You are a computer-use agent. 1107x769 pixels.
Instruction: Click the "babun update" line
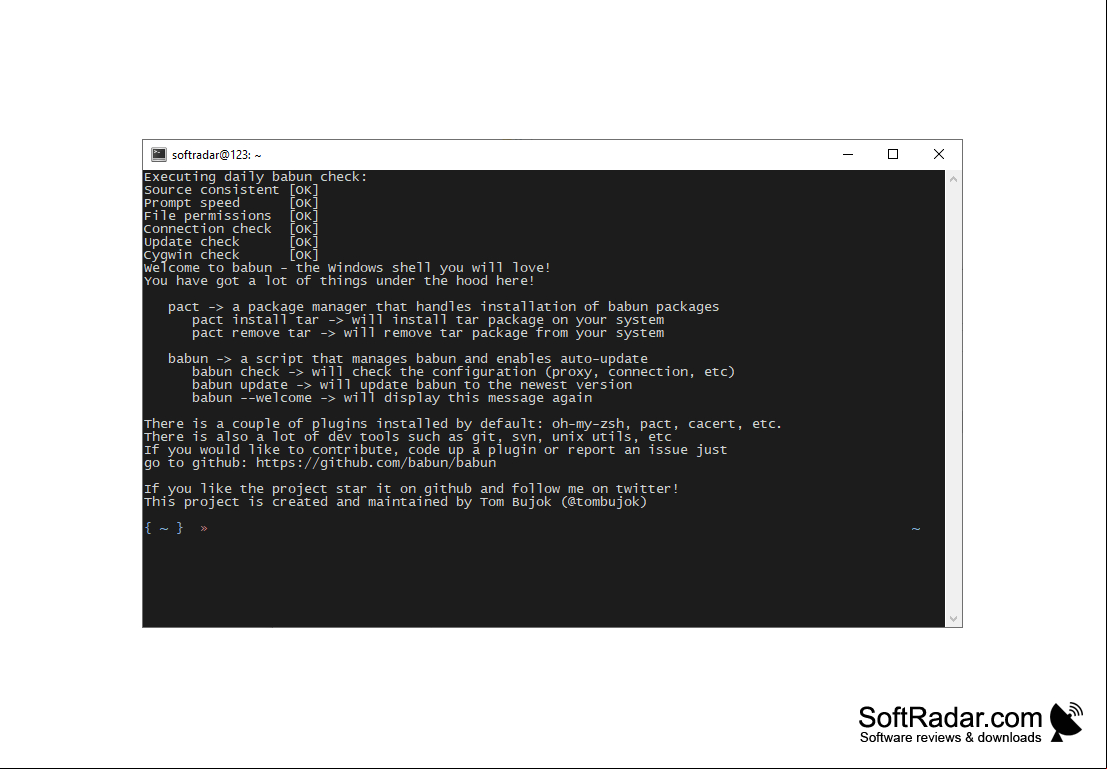coord(412,385)
